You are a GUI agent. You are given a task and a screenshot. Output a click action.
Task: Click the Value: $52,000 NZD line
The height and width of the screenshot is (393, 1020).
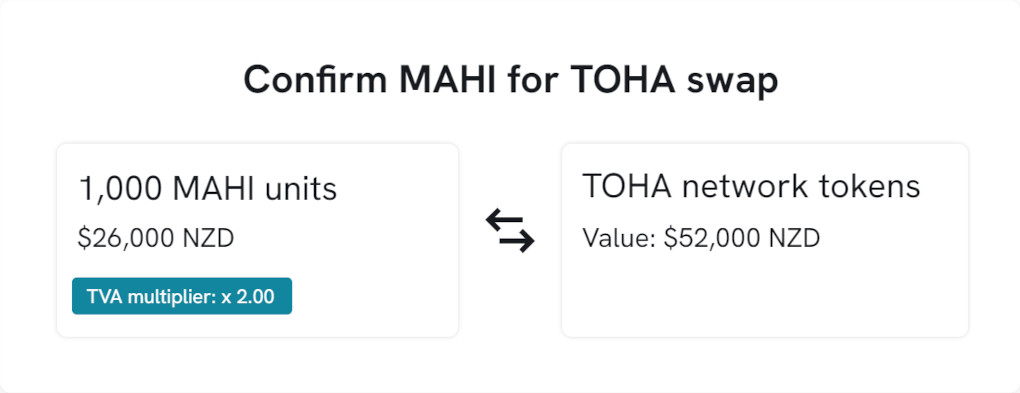point(701,238)
